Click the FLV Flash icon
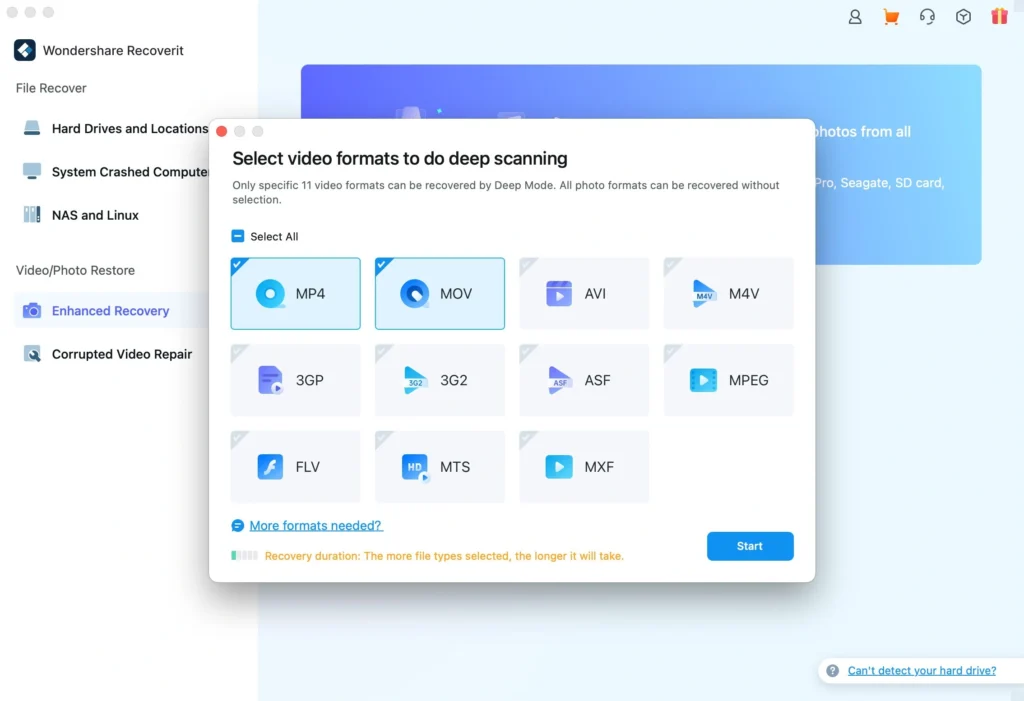 click(270, 466)
